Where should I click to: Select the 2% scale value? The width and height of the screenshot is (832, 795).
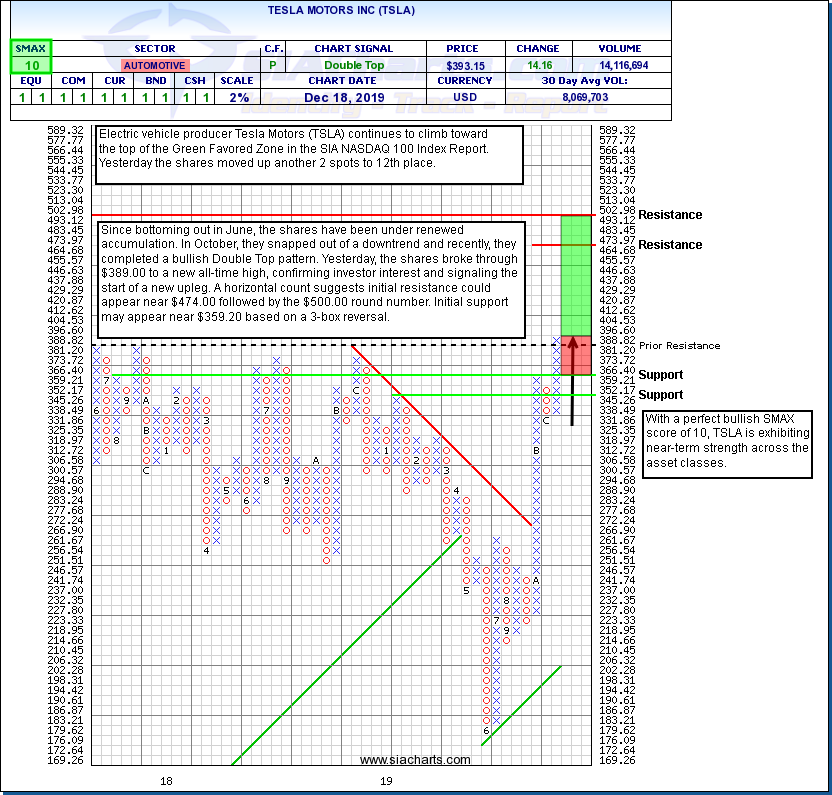click(236, 97)
